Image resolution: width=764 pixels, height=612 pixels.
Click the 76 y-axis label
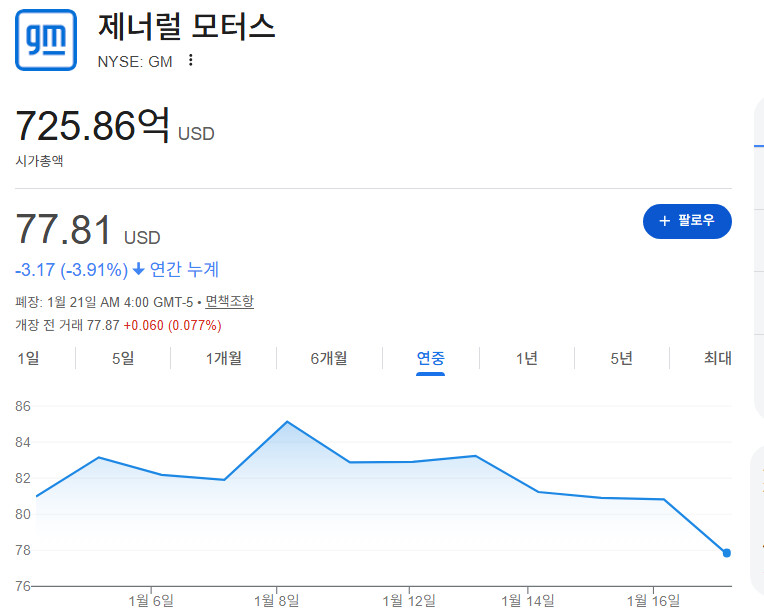point(23,586)
